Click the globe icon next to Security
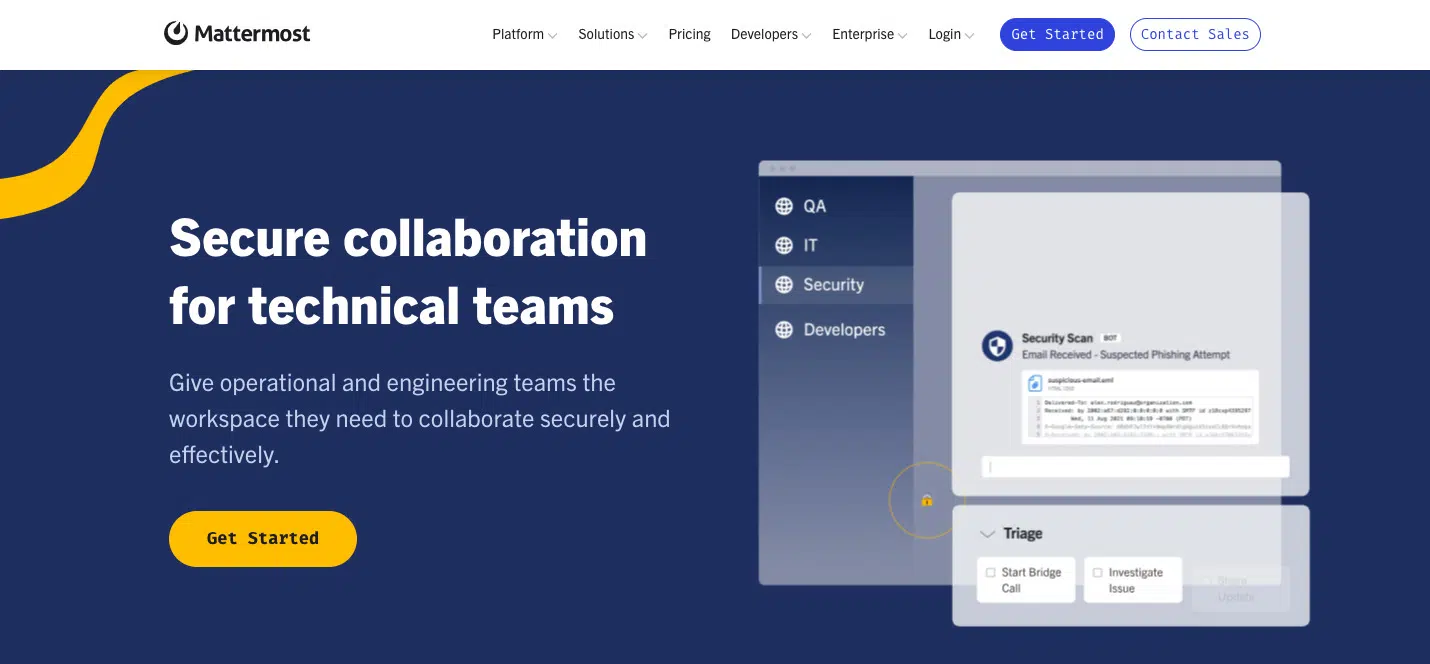The width and height of the screenshot is (1430, 664). click(x=784, y=285)
